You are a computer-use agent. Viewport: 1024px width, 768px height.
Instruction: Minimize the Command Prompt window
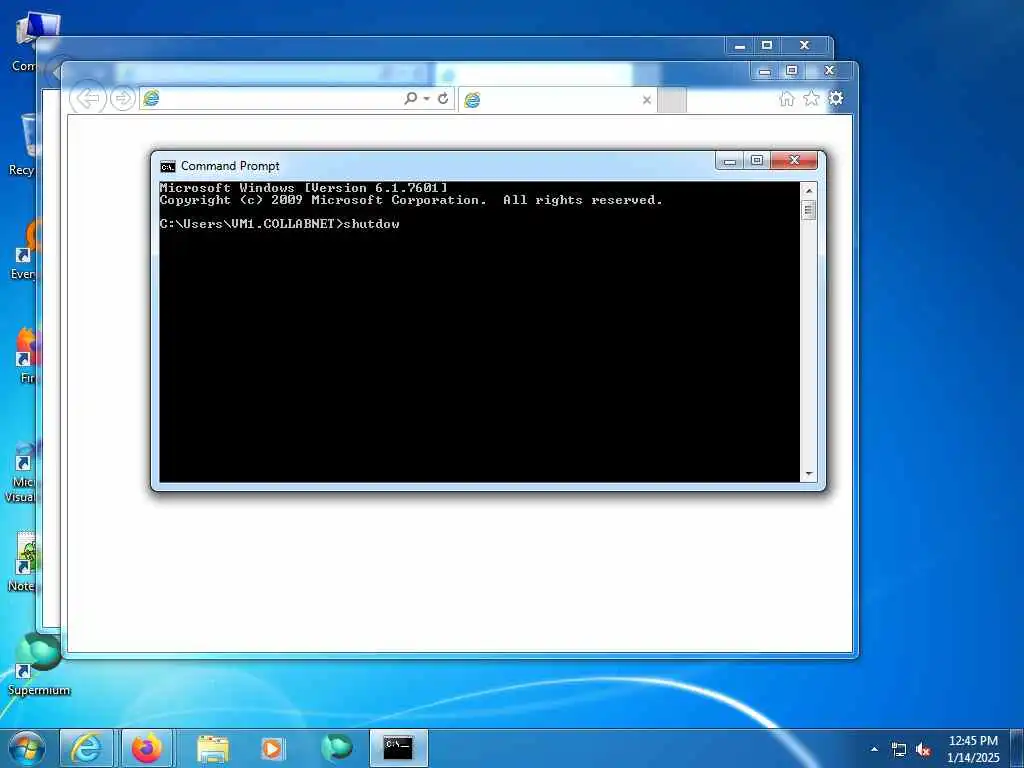(x=730, y=161)
